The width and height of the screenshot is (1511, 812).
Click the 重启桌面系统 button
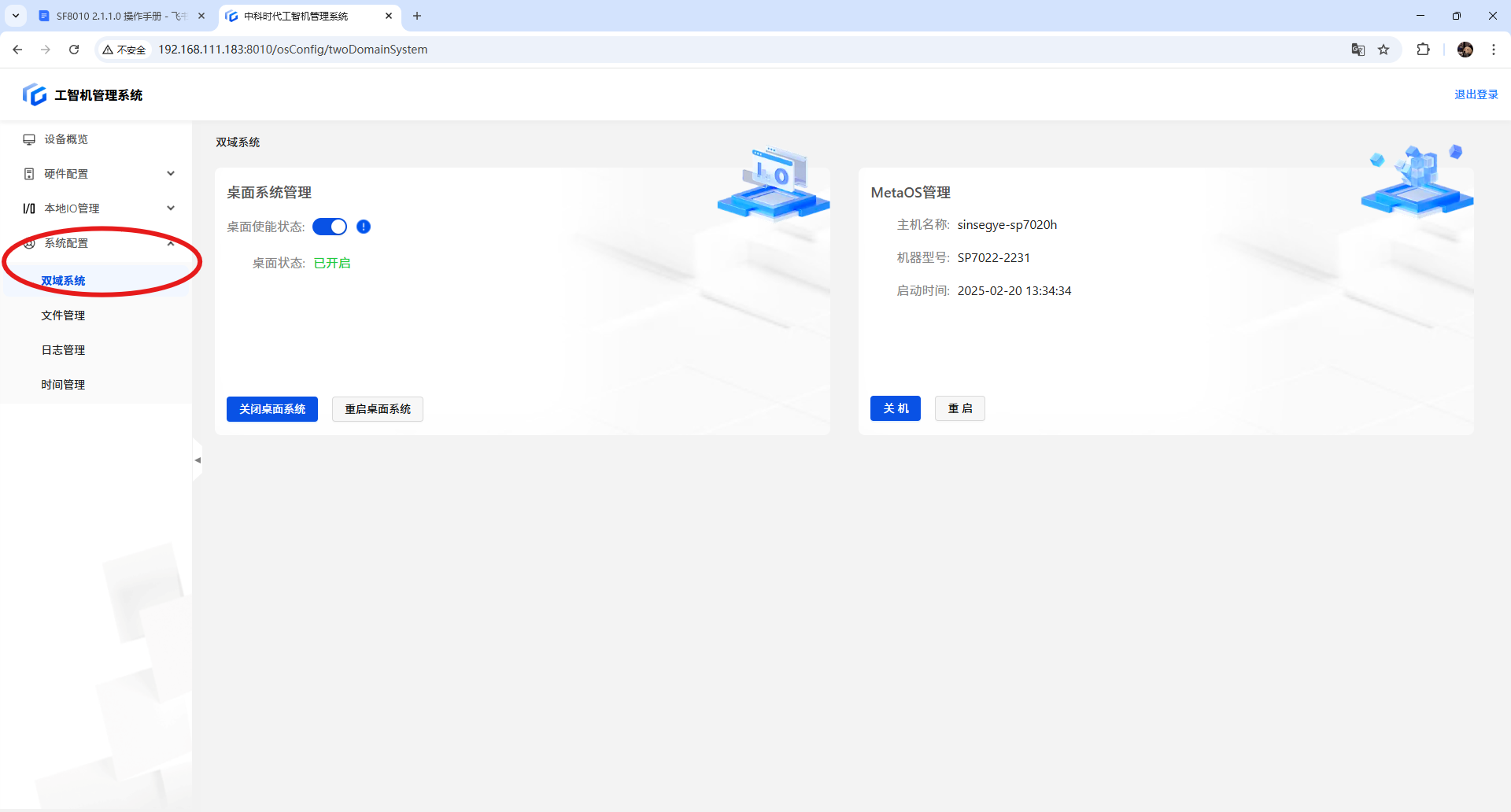378,409
